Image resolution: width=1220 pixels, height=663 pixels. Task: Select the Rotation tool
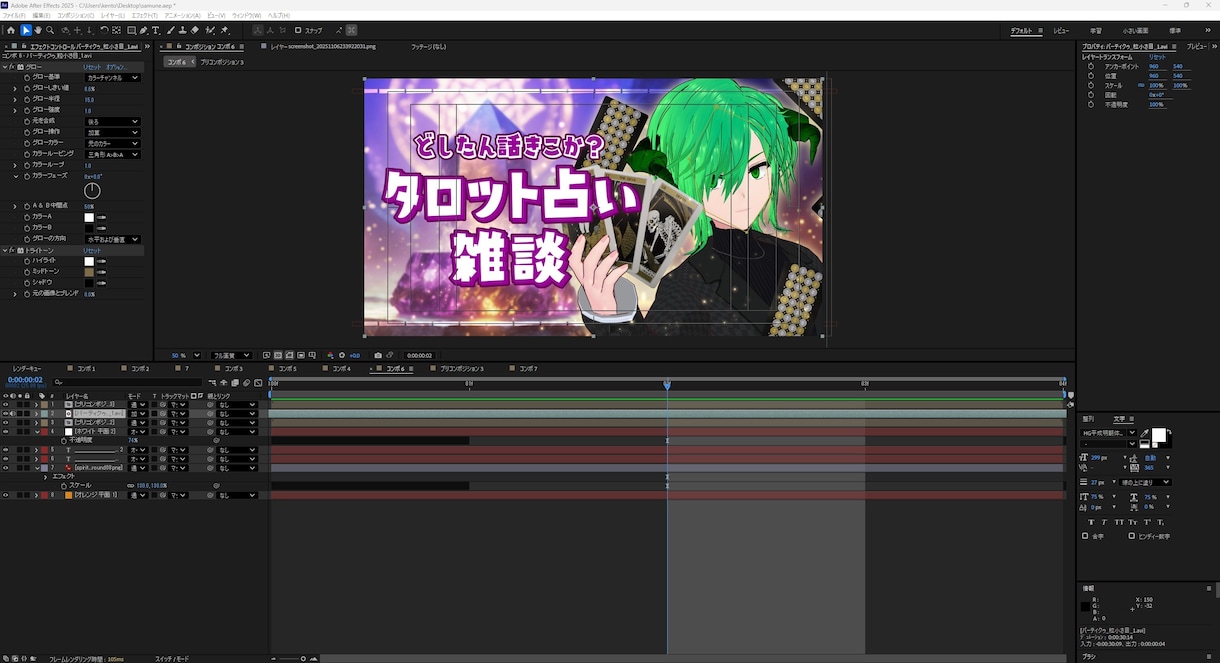(104, 30)
